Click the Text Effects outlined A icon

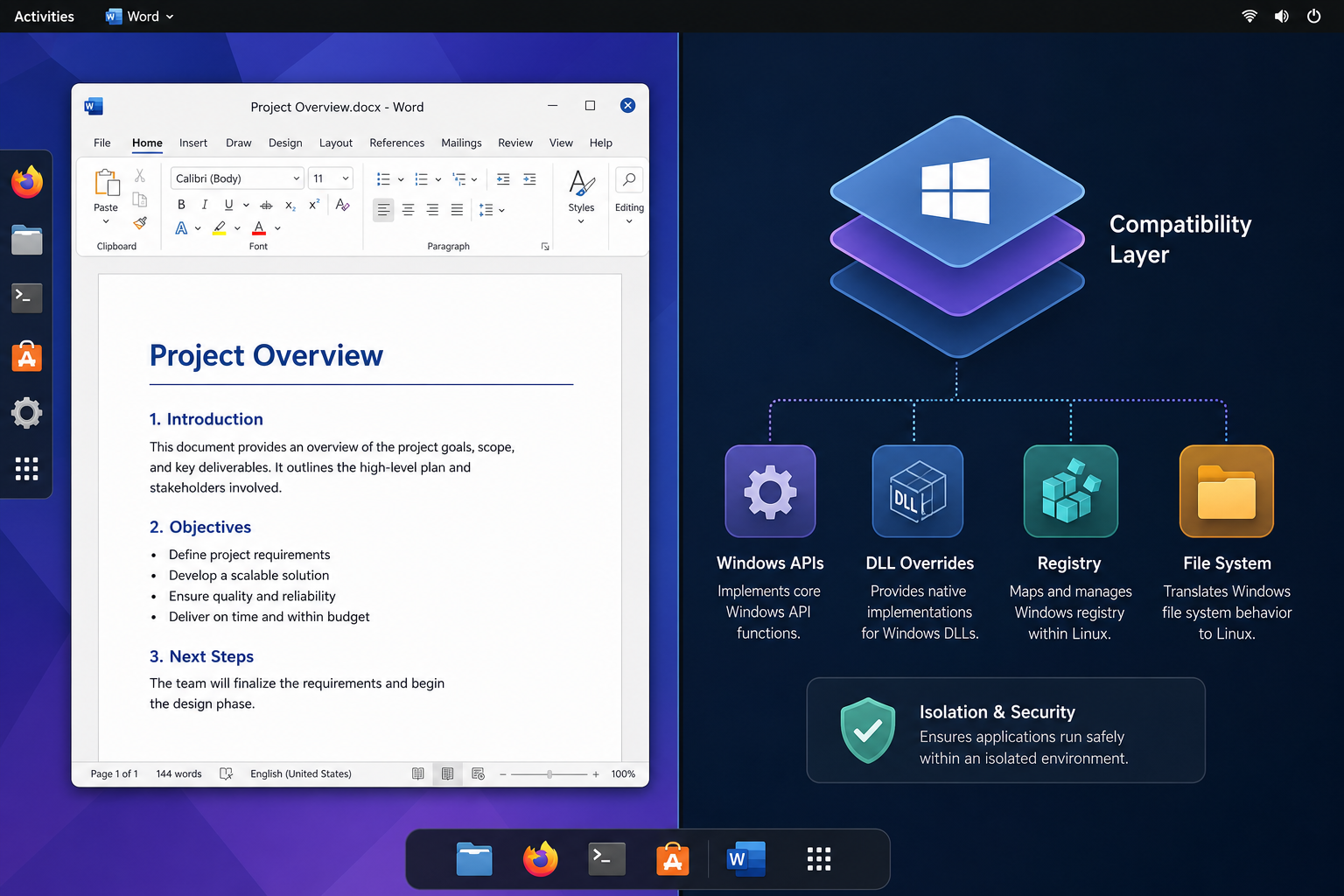tap(181, 228)
